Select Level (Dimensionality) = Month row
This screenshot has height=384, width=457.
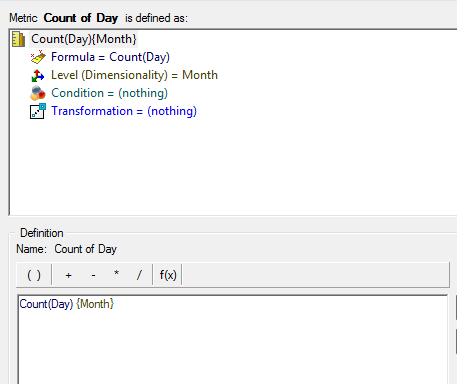(x=134, y=75)
